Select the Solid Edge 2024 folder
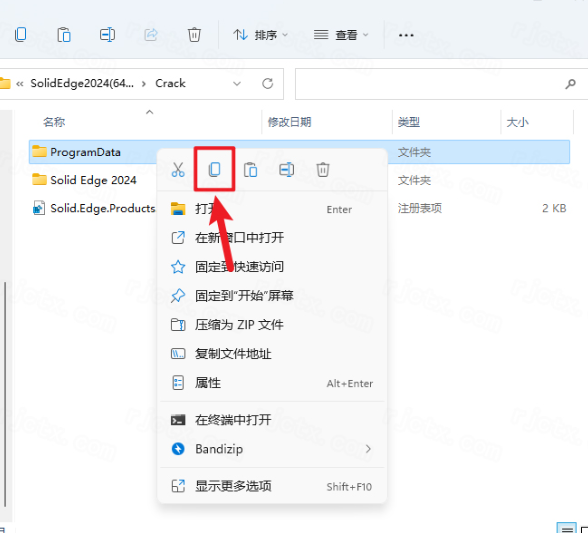This screenshot has height=533, width=588. (93, 180)
